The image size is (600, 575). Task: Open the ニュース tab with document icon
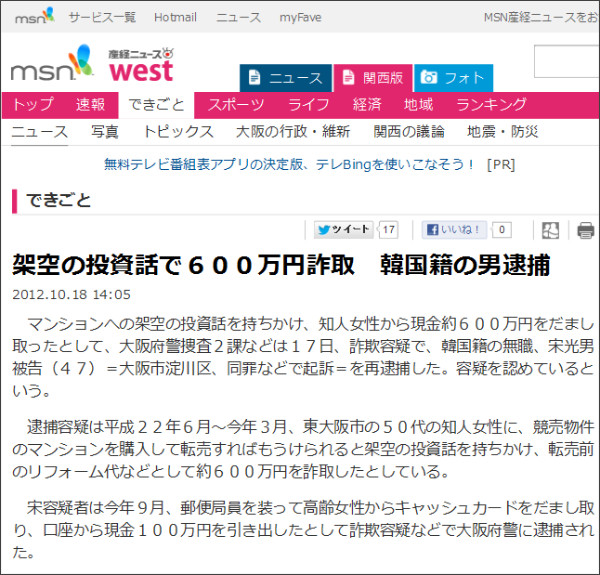[285, 78]
